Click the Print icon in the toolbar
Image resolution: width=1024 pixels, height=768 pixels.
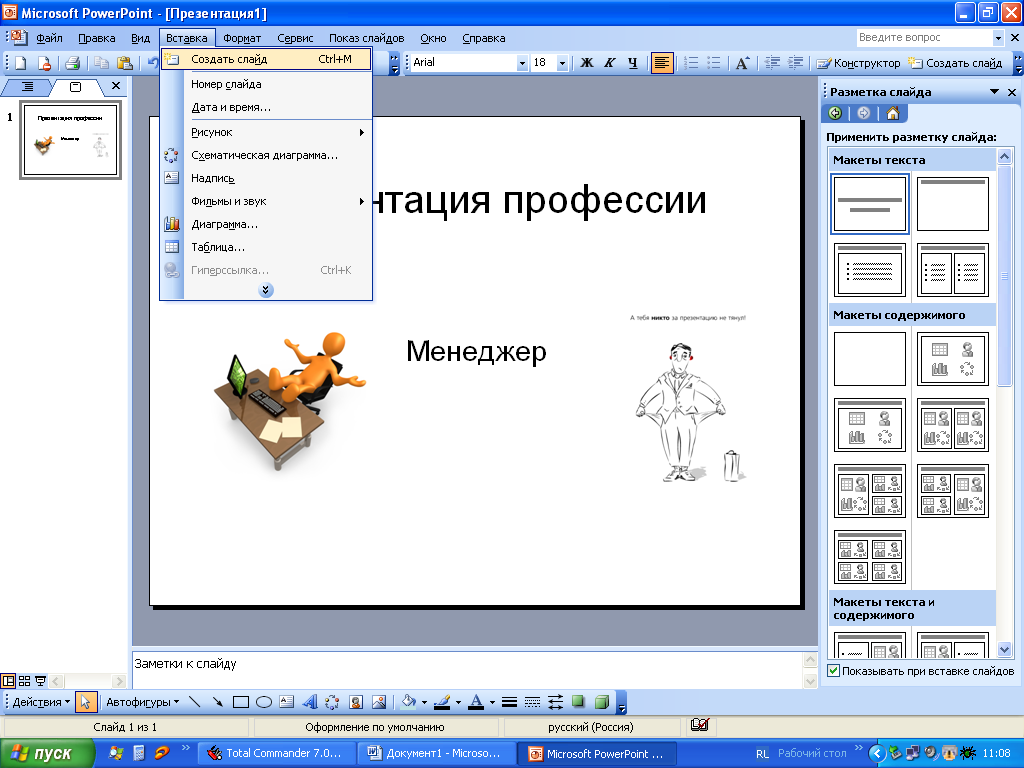pyautogui.click(x=72, y=63)
